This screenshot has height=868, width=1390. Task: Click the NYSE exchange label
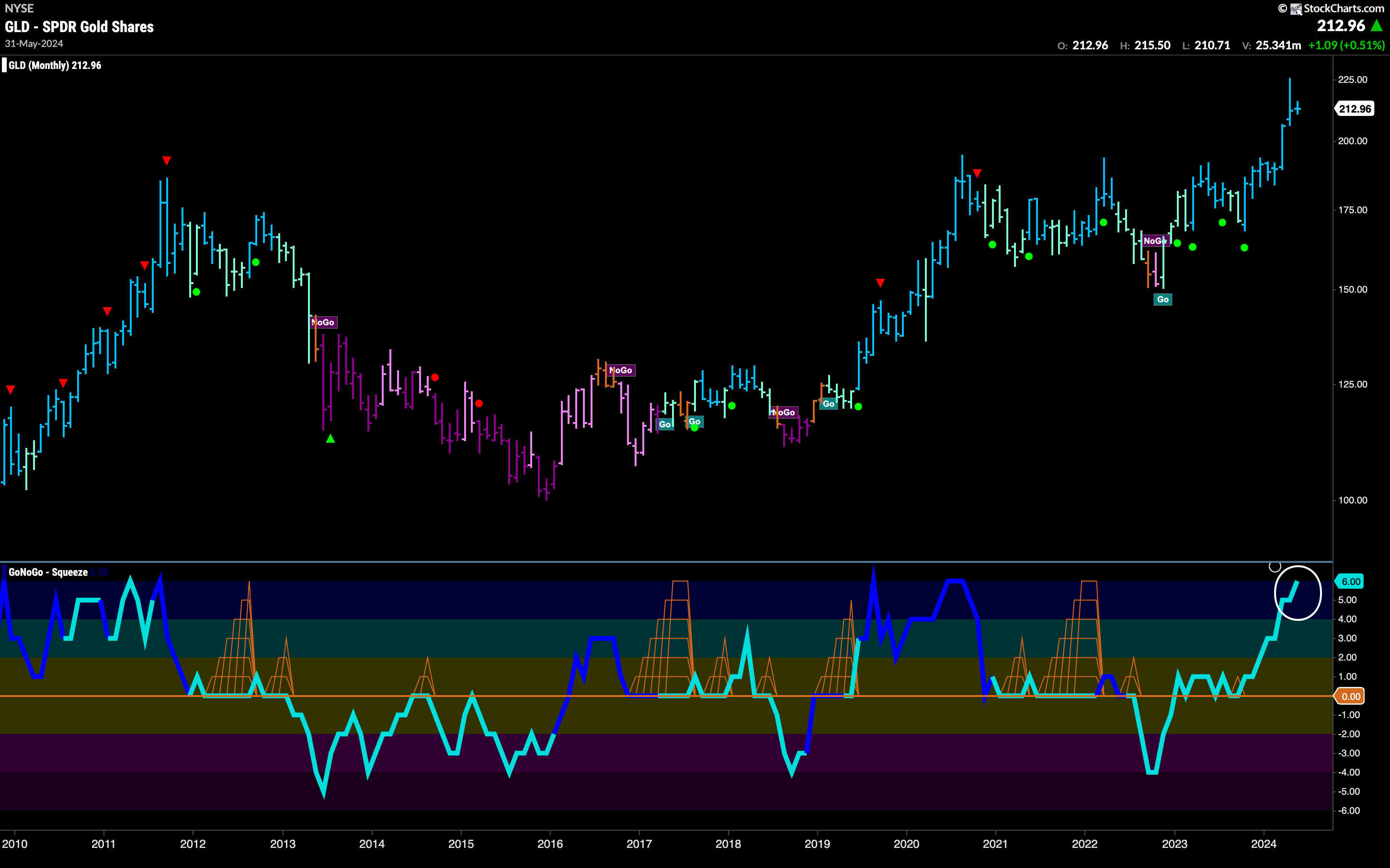[19, 8]
